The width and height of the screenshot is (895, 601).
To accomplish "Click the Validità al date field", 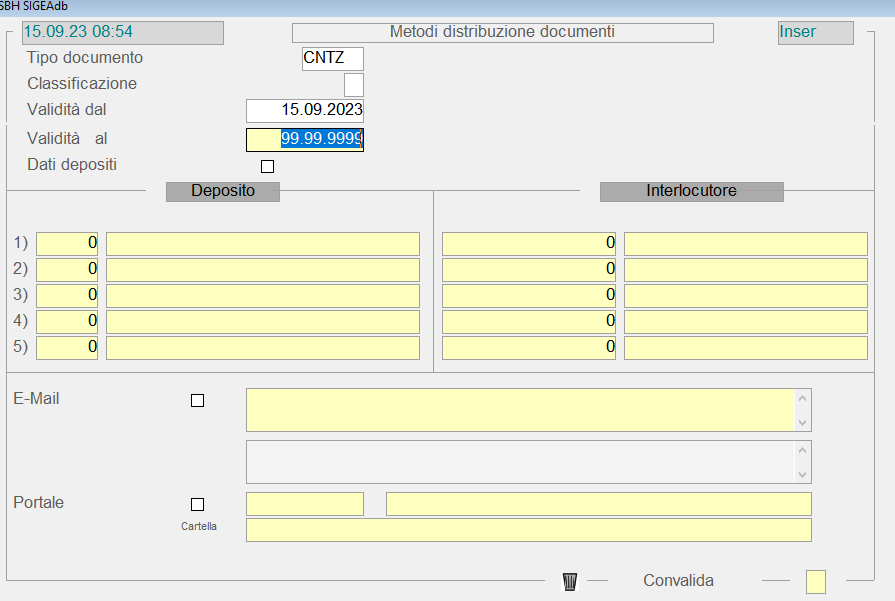I will [305, 139].
